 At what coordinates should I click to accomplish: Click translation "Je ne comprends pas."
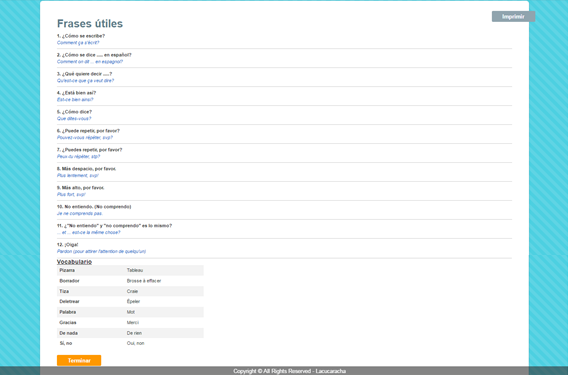click(x=80, y=214)
